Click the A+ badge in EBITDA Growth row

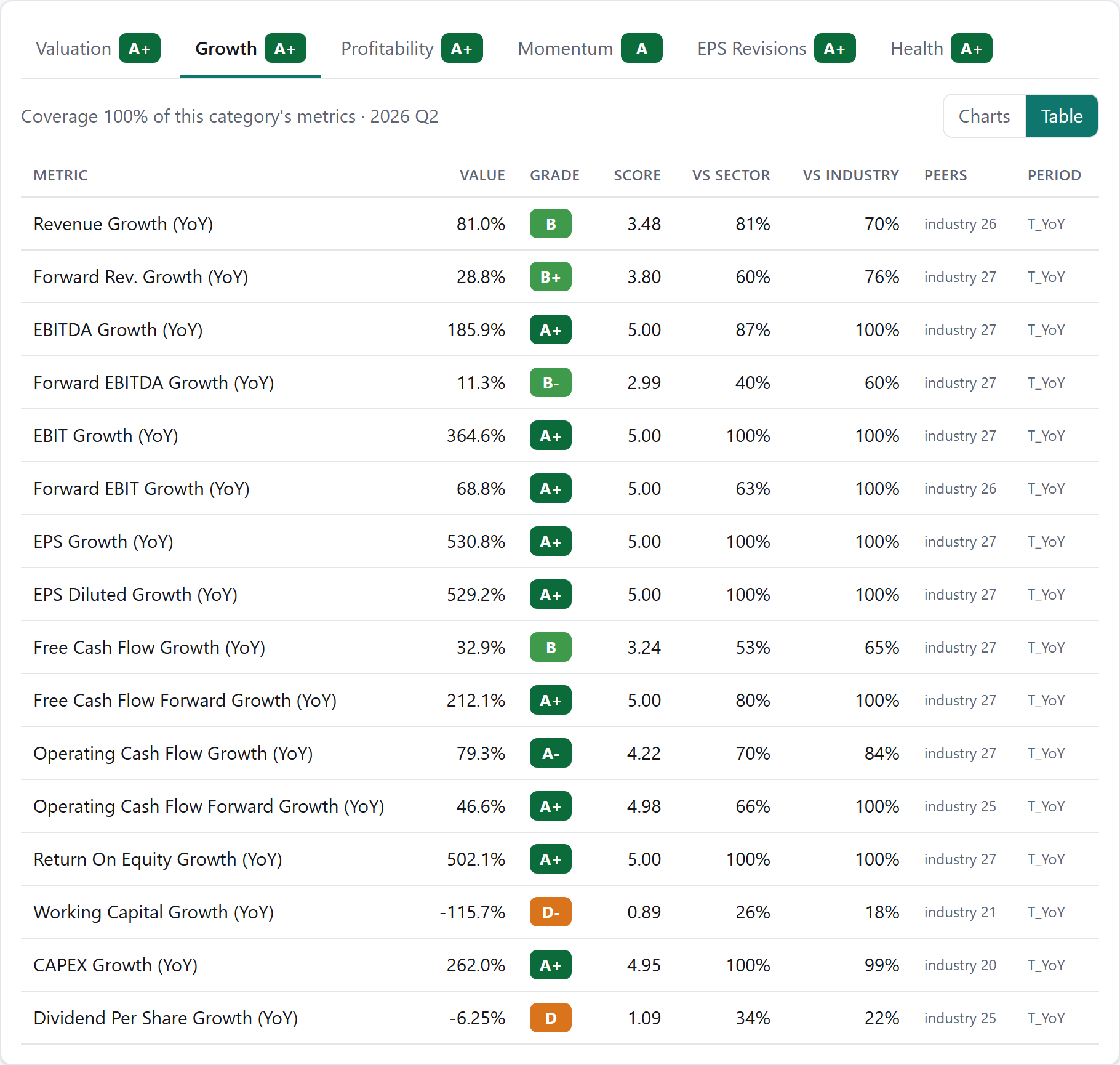coord(551,330)
